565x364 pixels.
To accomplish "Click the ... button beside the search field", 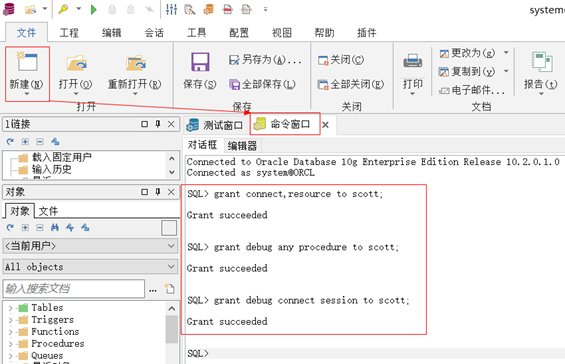I will 153,289.
